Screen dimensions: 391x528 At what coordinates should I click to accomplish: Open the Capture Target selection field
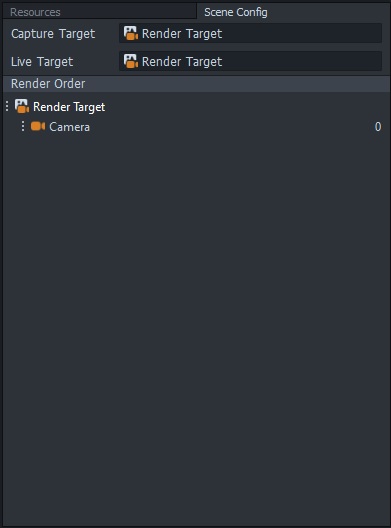[250, 33]
